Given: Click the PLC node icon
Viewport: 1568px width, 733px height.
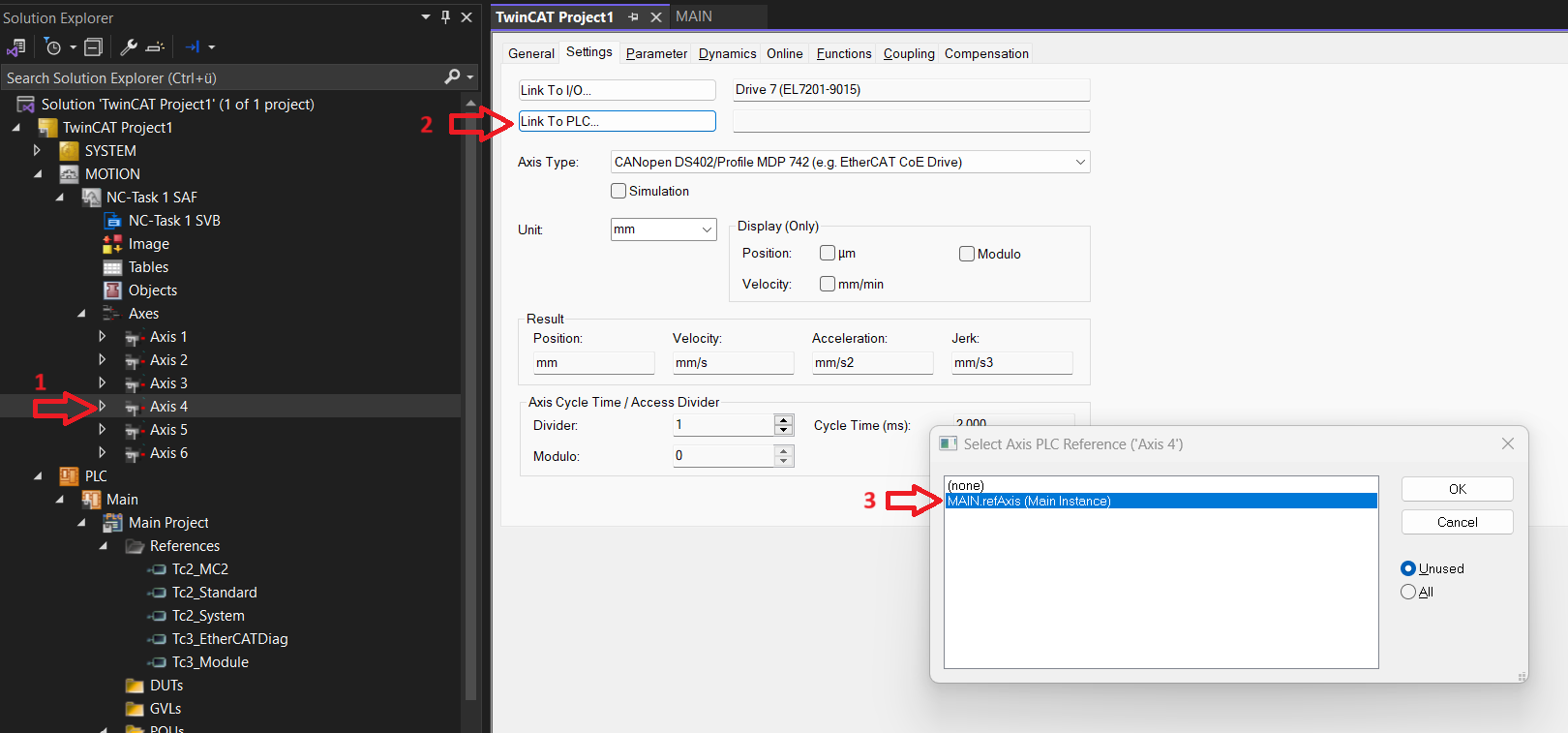Looking at the screenshot, I should (x=69, y=476).
